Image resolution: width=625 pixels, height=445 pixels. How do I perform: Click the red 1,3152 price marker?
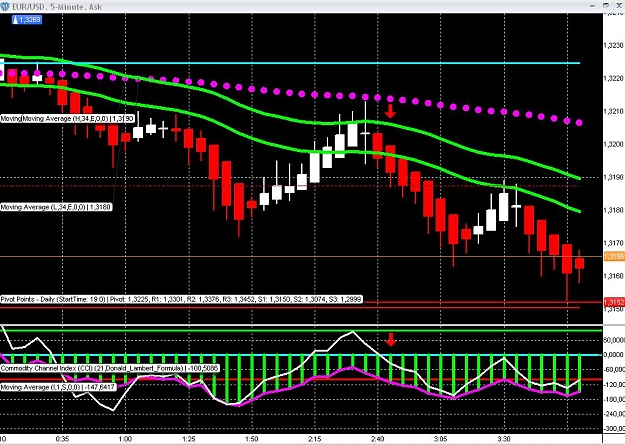point(614,303)
